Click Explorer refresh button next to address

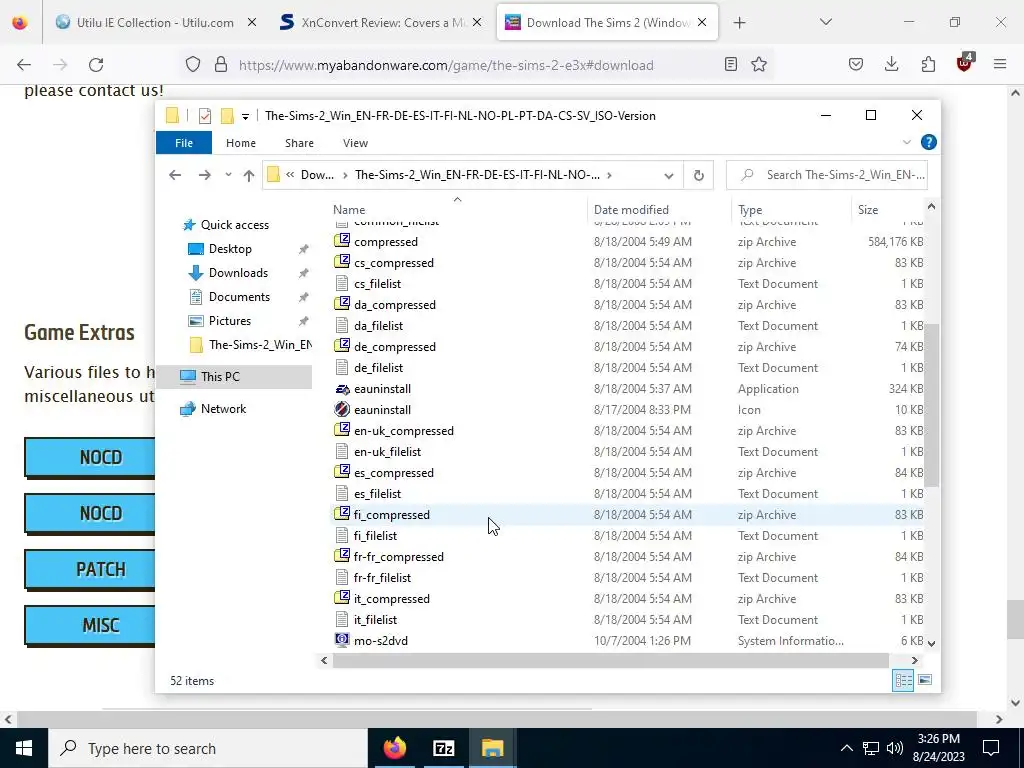click(698, 175)
